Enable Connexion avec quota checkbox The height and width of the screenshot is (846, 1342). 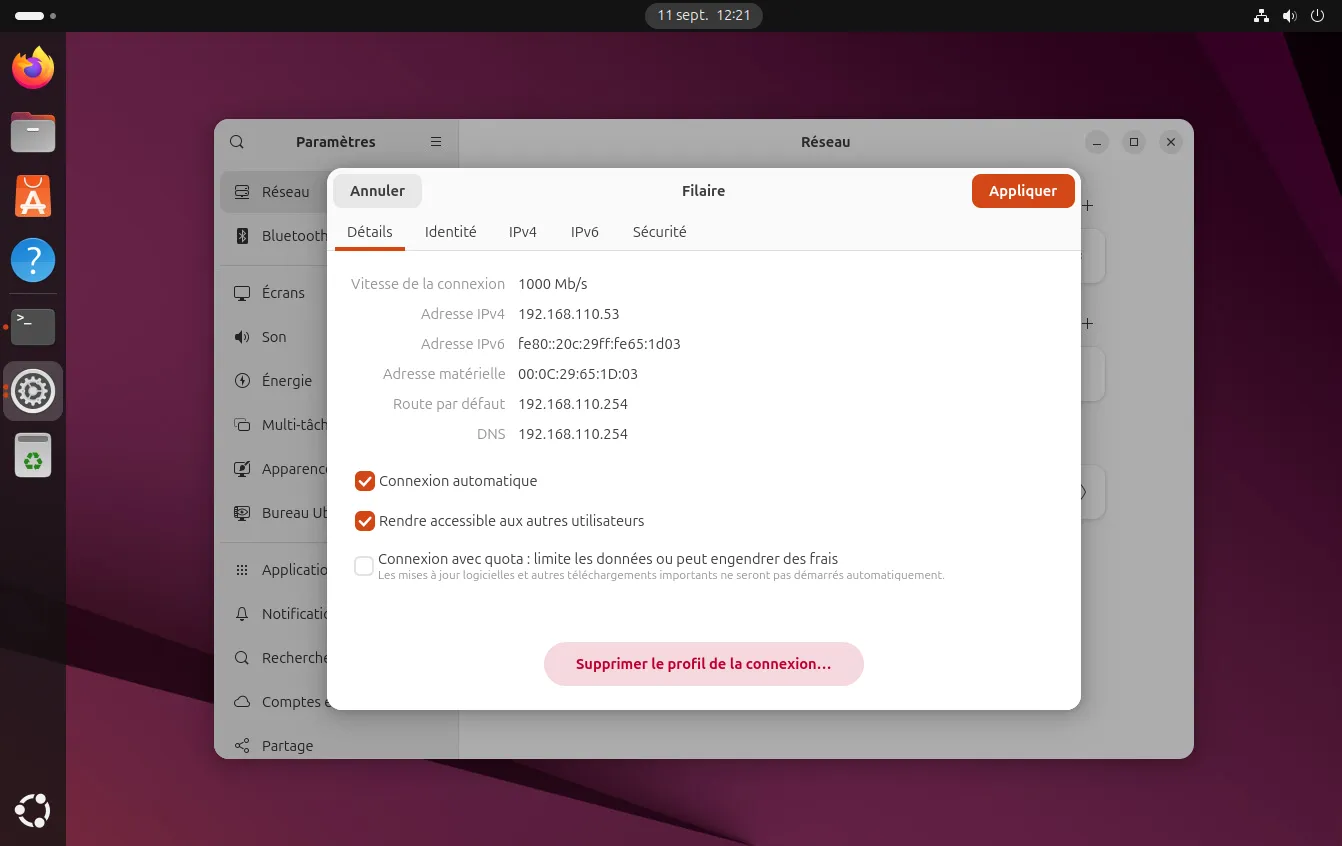365,566
